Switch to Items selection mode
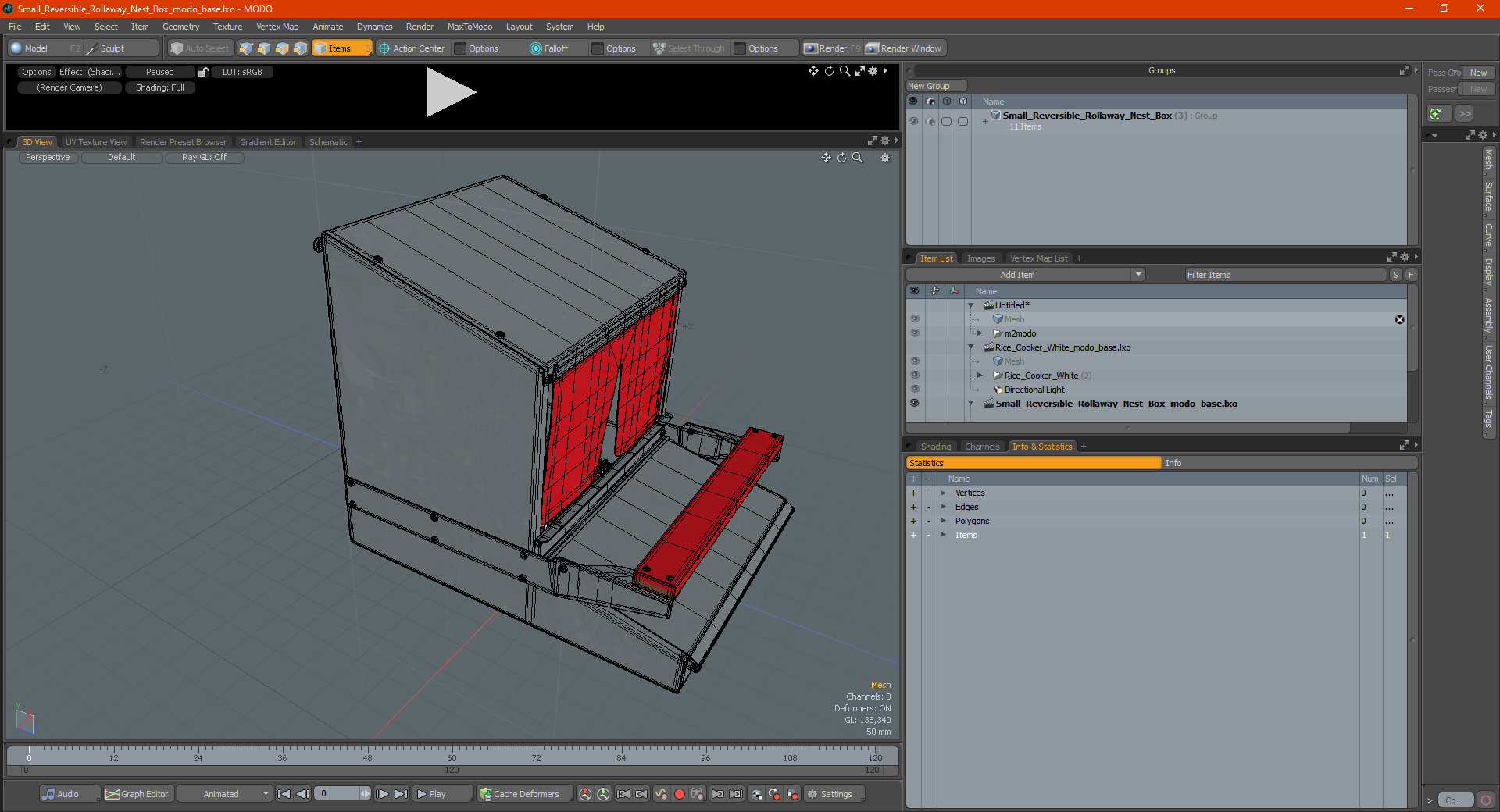 [341, 48]
